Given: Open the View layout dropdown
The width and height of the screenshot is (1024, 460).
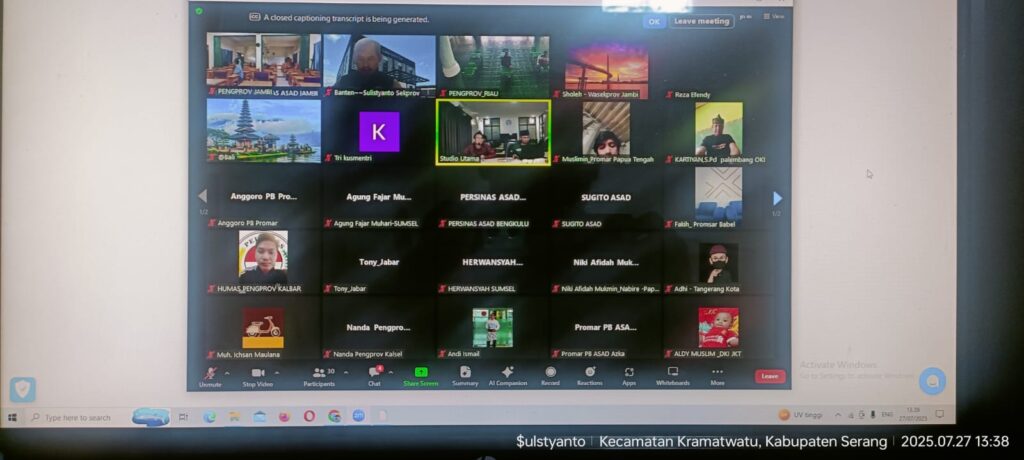Looking at the screenshot, I should pos(773,17).
